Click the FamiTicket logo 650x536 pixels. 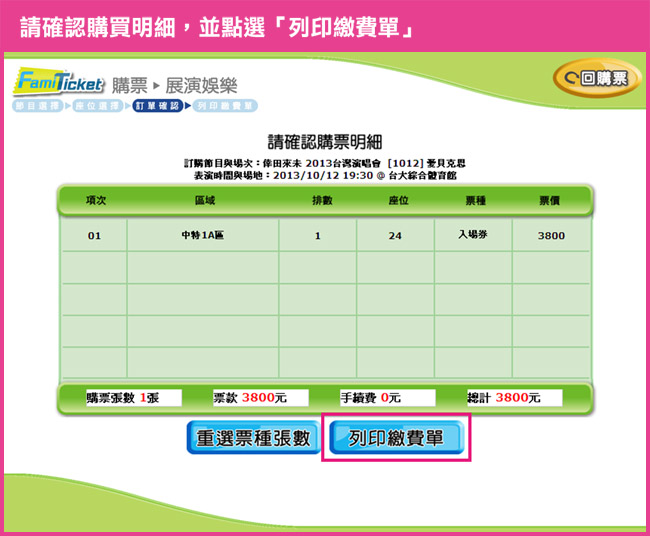click(x=58, y=84)
